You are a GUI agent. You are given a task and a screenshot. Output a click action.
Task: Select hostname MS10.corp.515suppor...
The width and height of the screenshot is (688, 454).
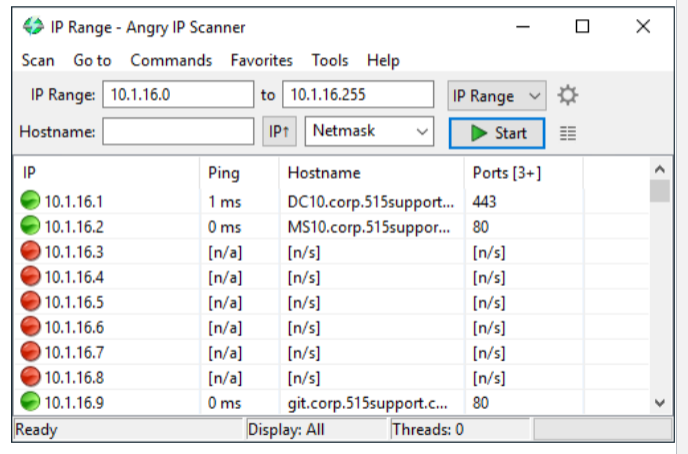coord(369,227)
